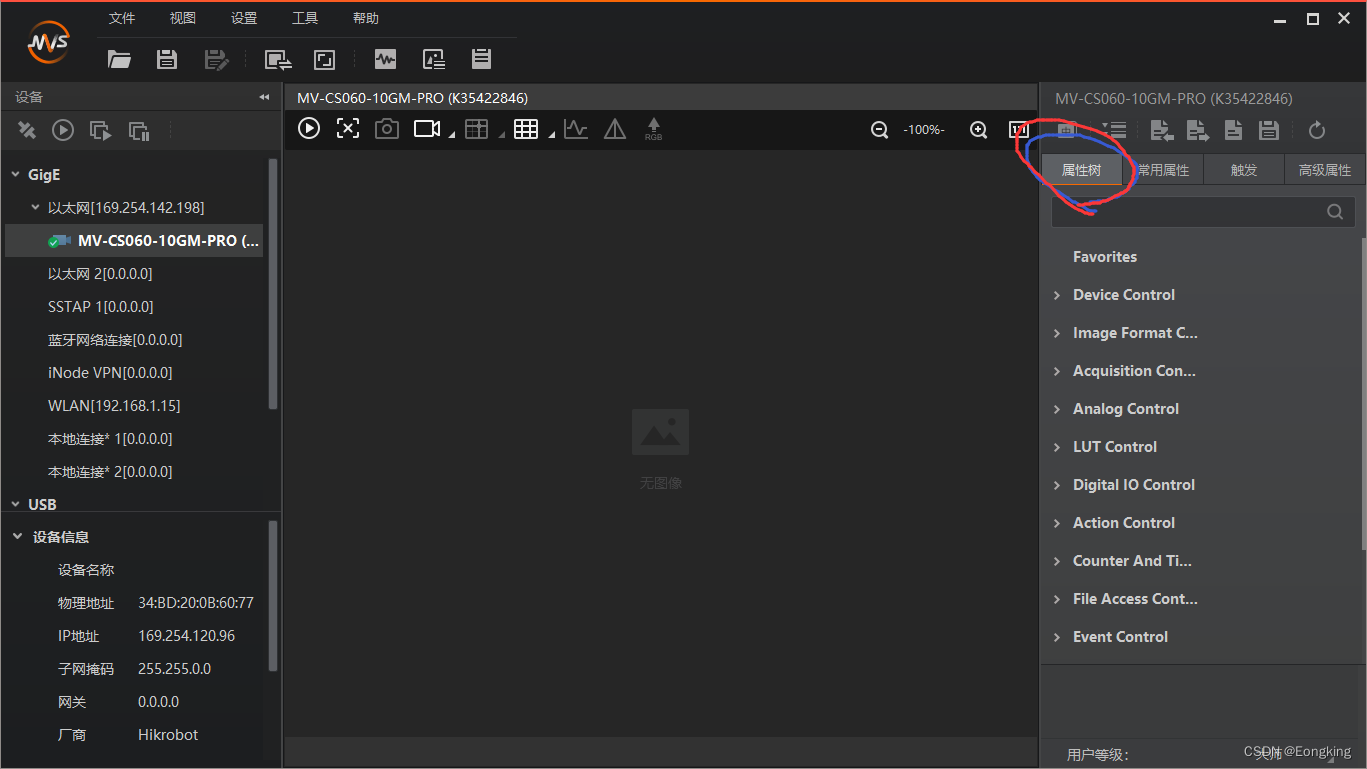Open the white grid overlay dropdown arrow

[551, 135]
